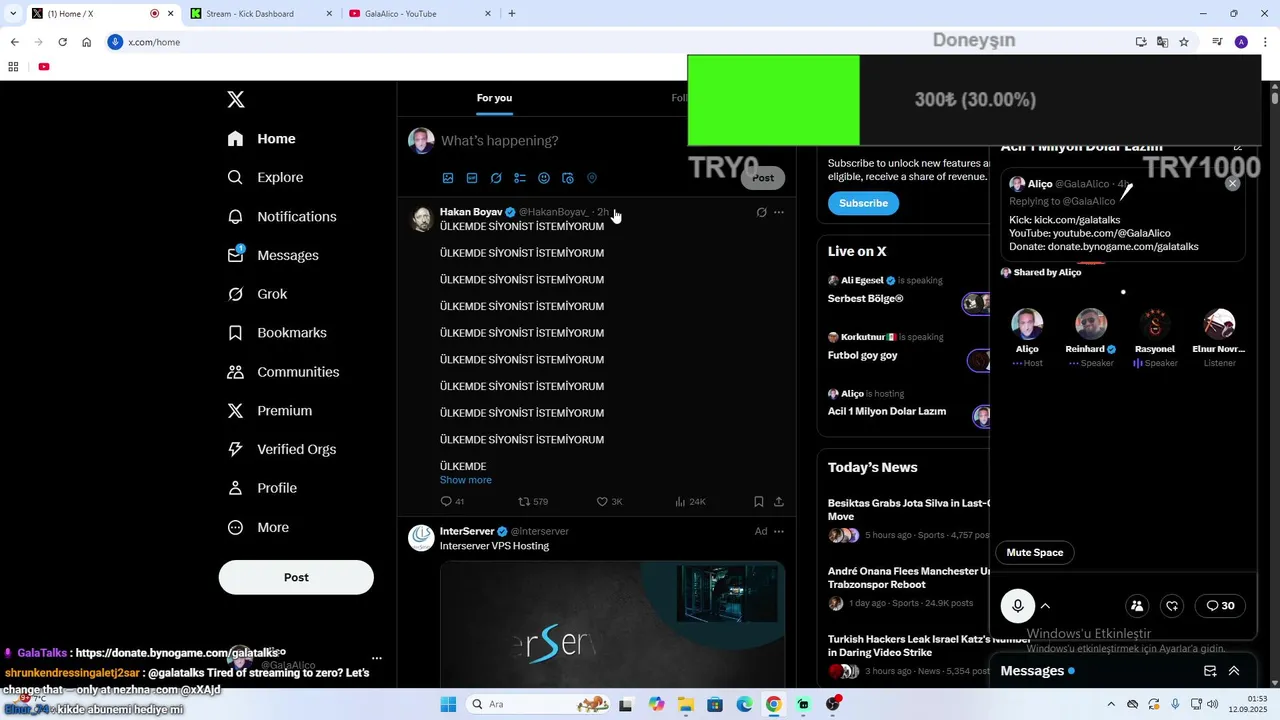
Task: Open Communities in X sidebar
Action: click(283, 372)
